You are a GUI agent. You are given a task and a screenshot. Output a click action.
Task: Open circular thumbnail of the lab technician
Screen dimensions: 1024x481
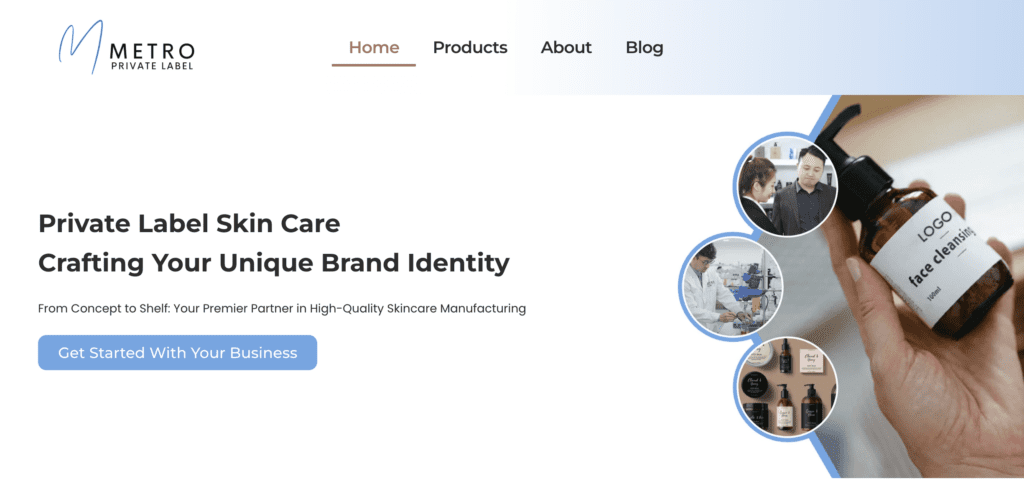[730, 287]
